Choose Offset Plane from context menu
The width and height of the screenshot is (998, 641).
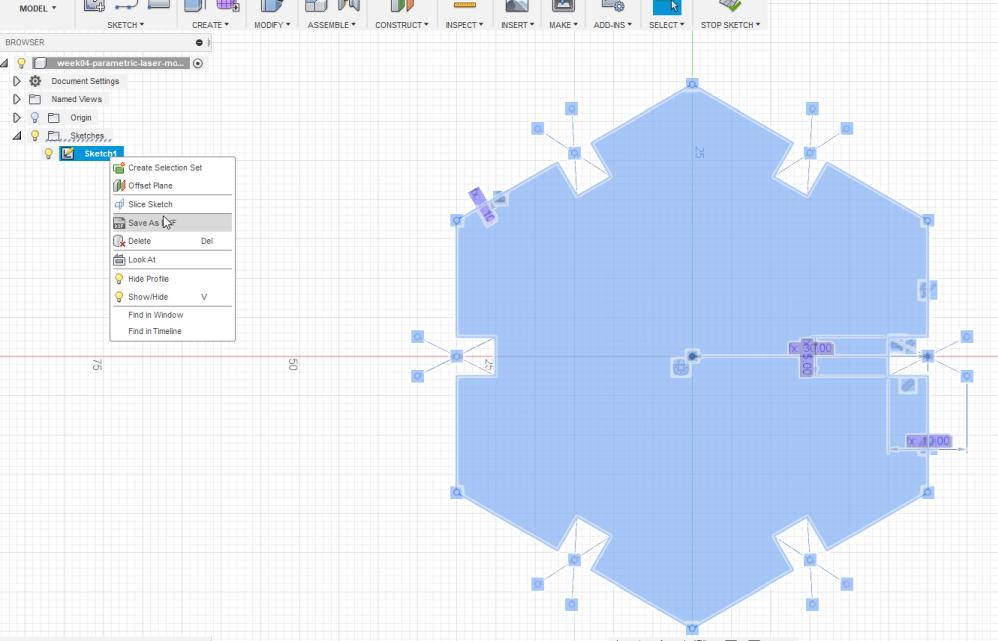pyautogui.click(x=172, y=185)
